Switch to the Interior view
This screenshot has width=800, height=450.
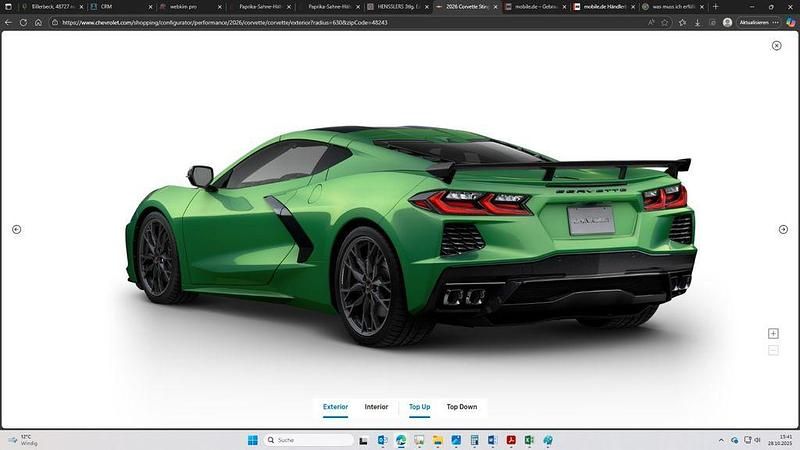tap(376, 407)
